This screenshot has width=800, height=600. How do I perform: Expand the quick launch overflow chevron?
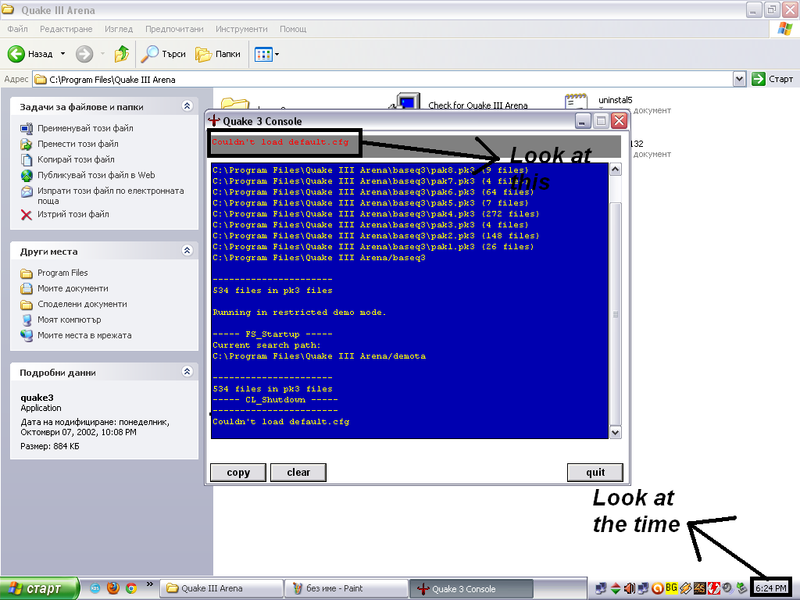tap(149, 585)
